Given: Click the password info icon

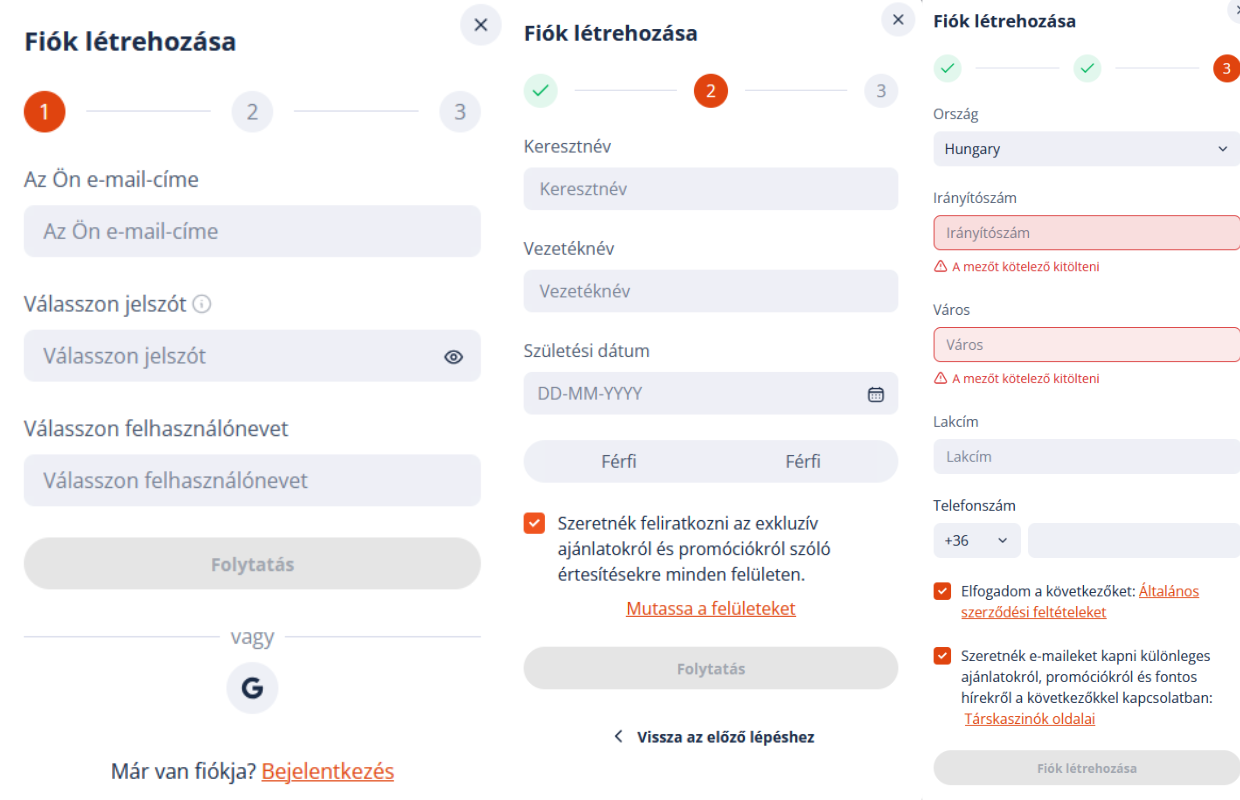Looking at the screenshot, I should coord(201,304).
